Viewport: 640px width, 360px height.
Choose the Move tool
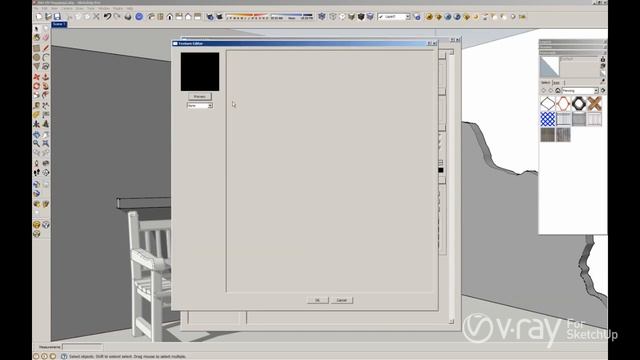click(x=36, y=77)
